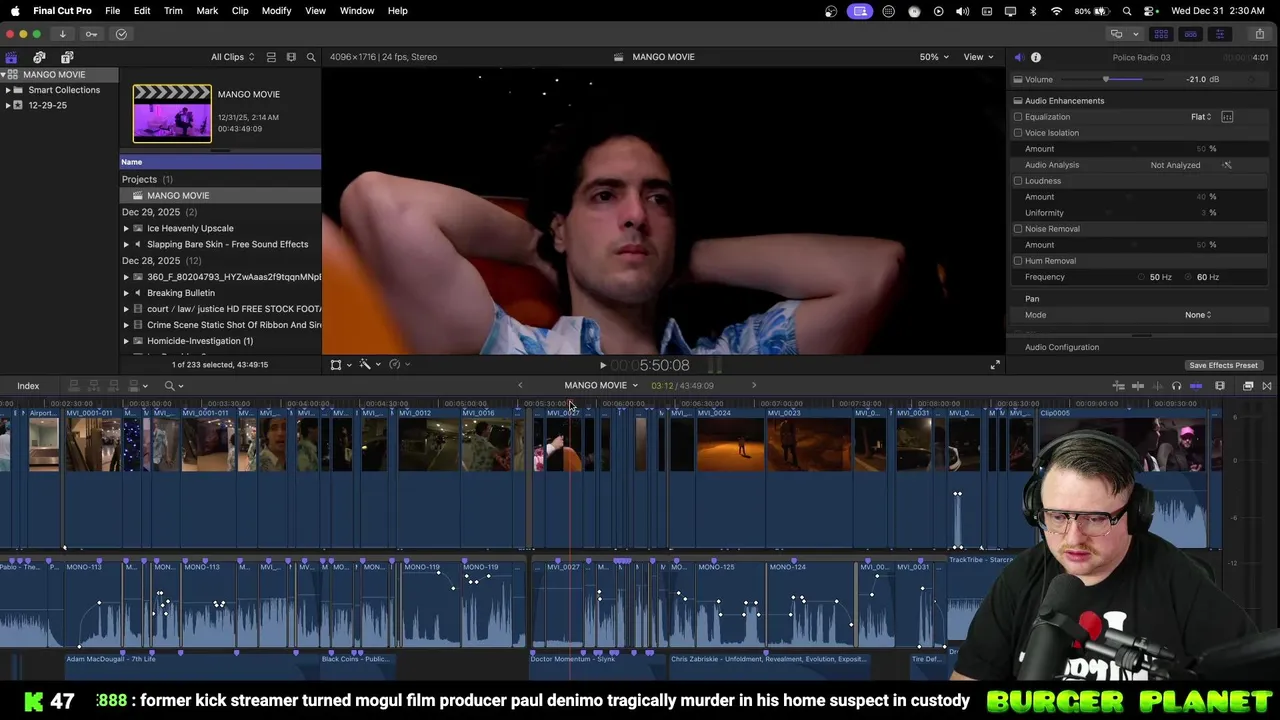1280x720 pixels.
Task: Enable the Hum Removal checkbox
Action: pos(1018,261)
